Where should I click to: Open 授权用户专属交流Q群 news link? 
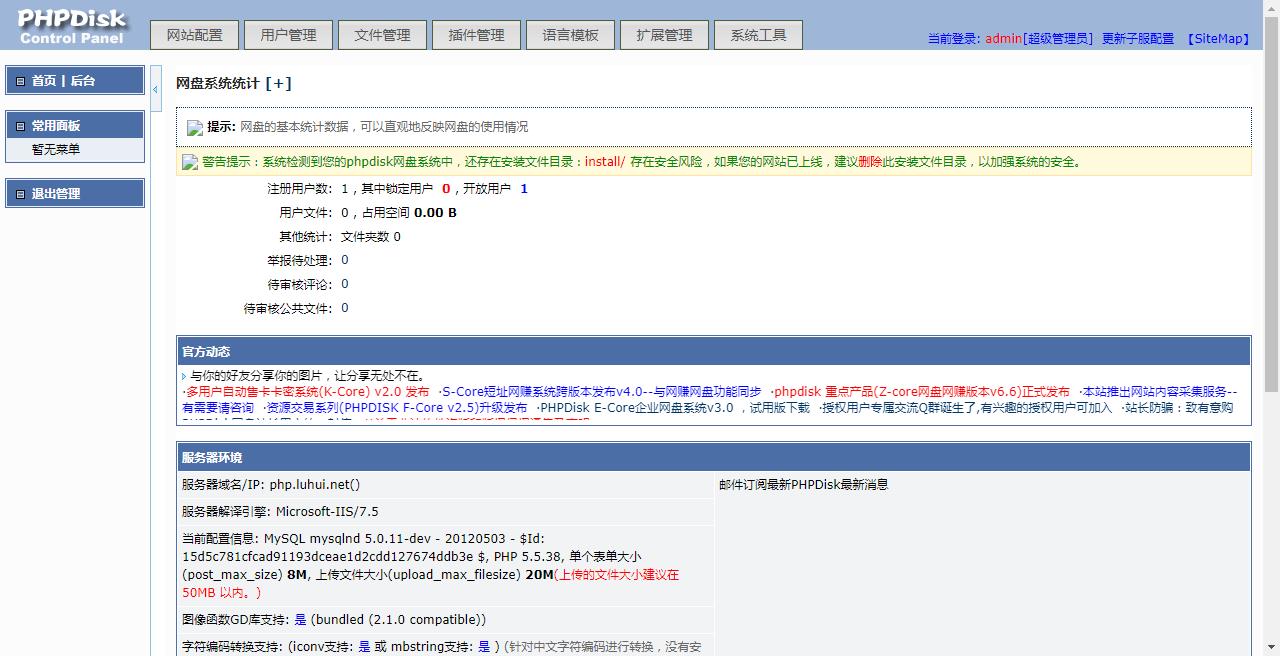(x=967, y=408)
